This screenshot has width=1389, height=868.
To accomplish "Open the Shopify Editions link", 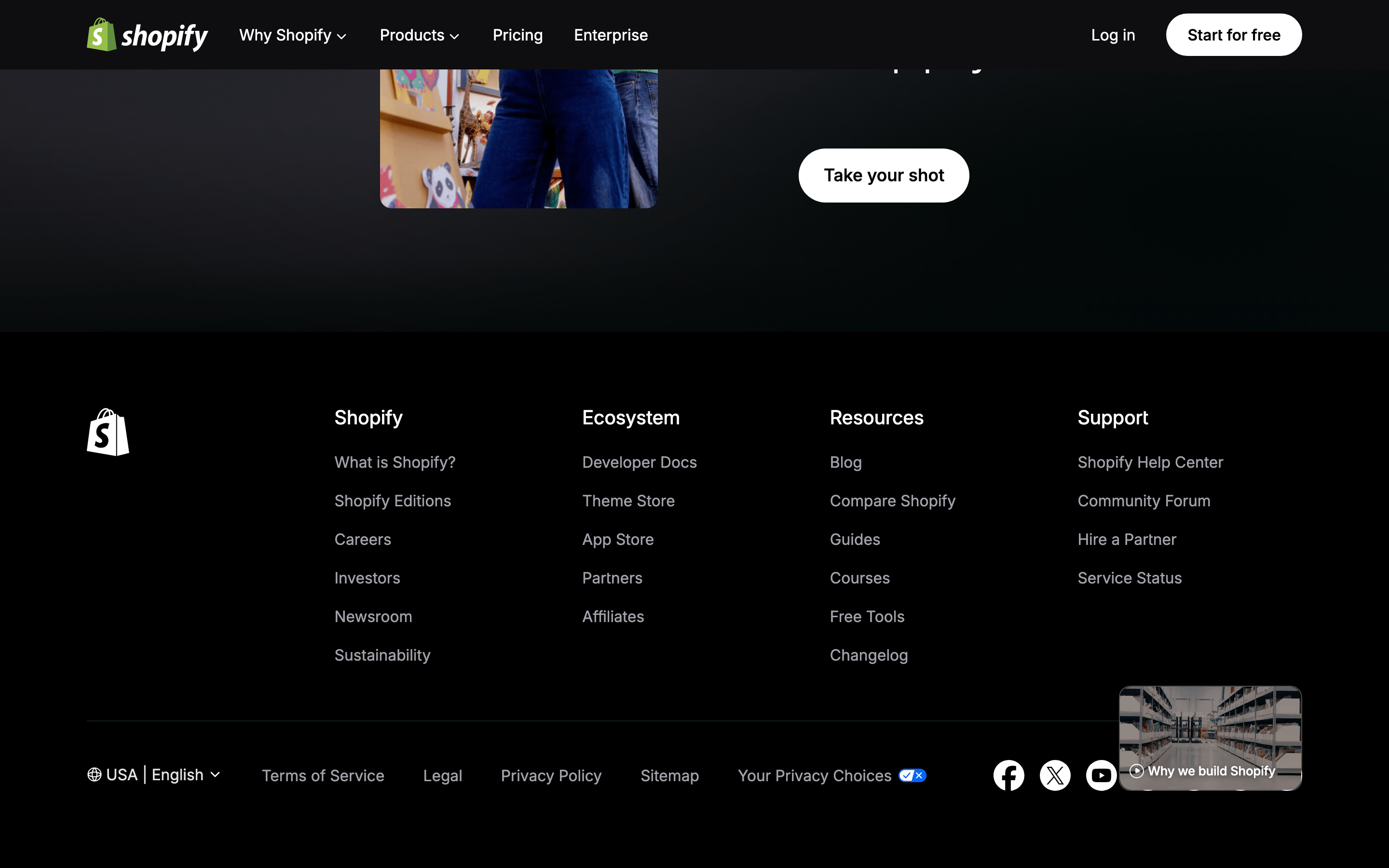I will point(393,501).
